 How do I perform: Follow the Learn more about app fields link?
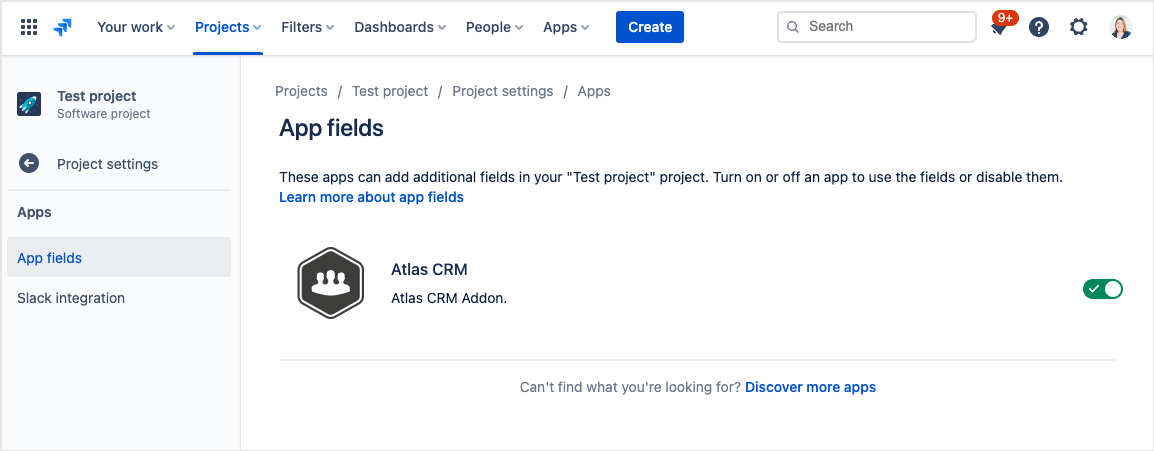click(x=371, y=197)
